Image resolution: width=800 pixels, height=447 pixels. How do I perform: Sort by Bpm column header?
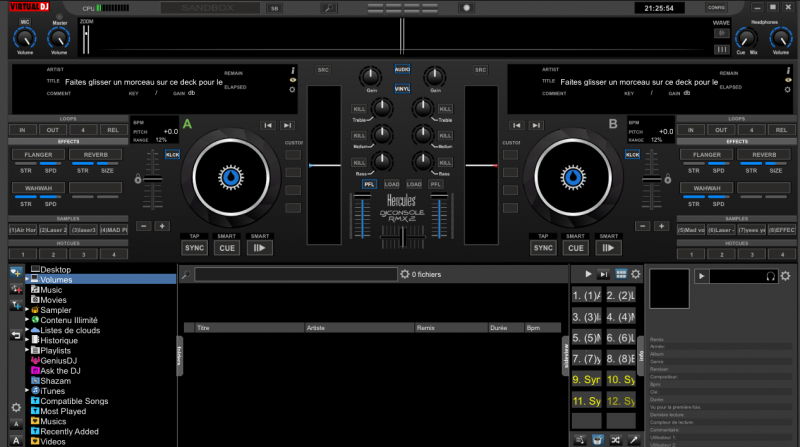click(542, 328)
